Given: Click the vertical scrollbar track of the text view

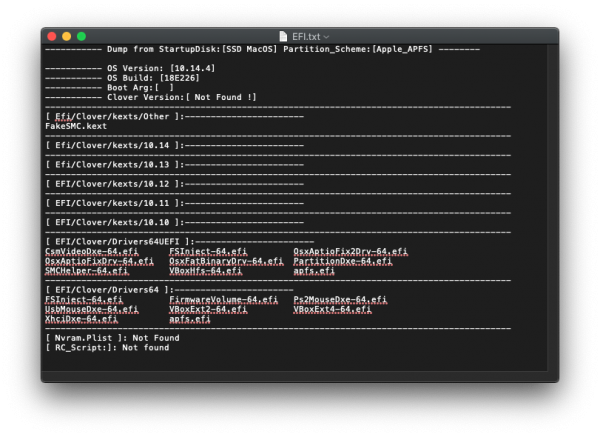Looking at the screenshot, I should tap(552, 207).
